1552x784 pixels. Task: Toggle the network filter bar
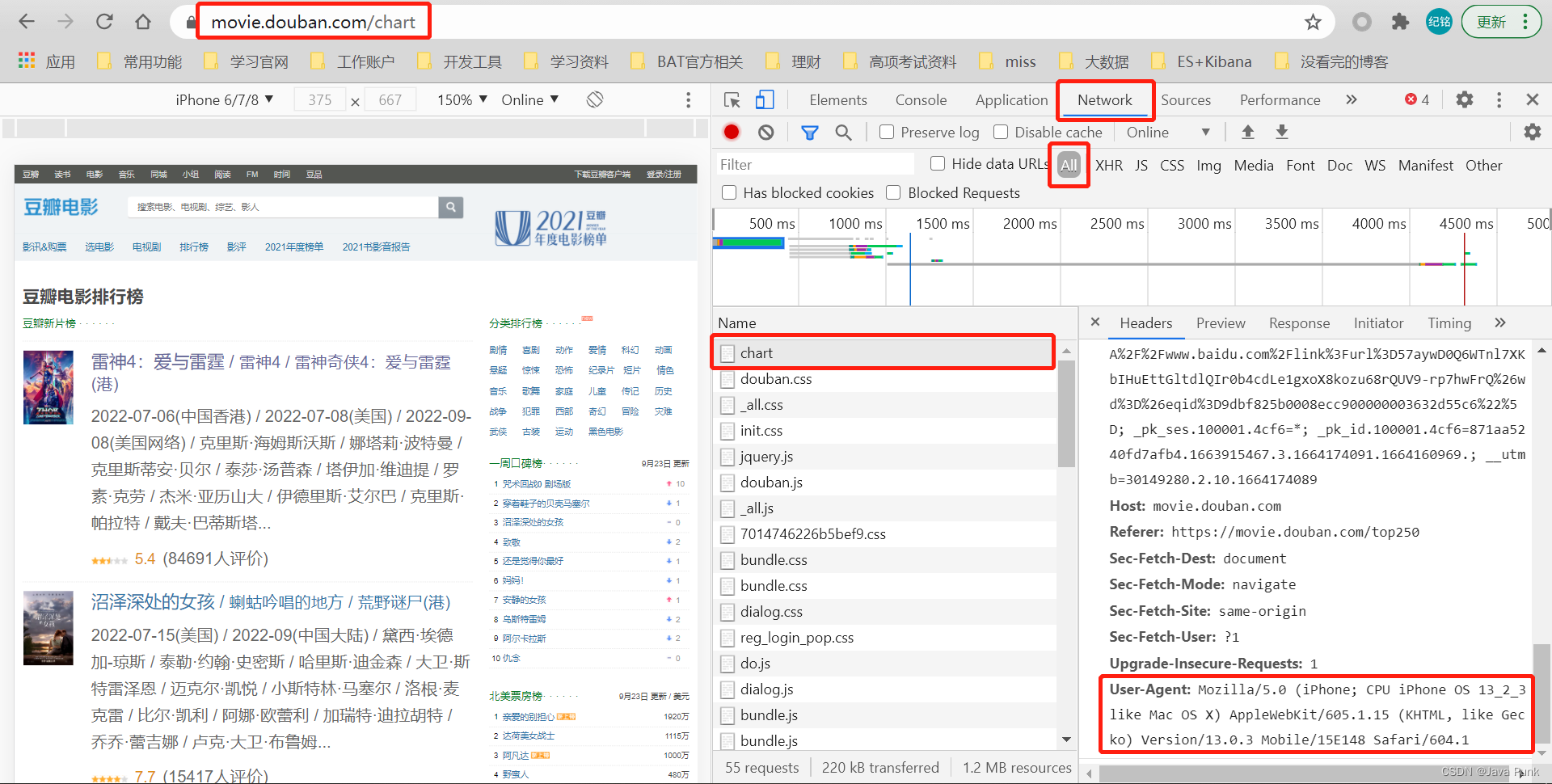[809, 132]
